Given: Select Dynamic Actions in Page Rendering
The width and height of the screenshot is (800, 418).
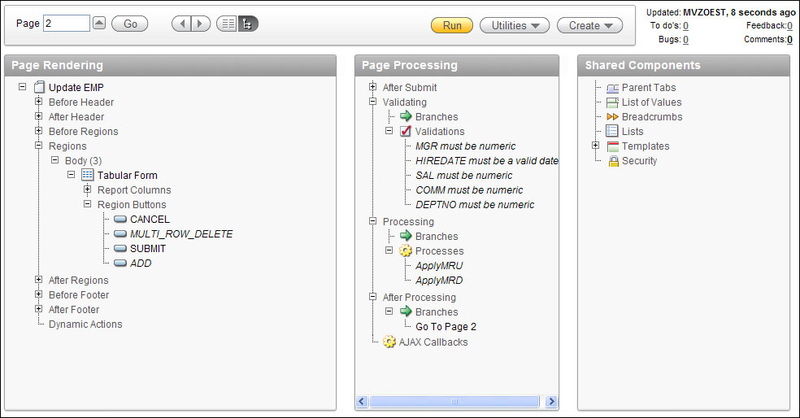Looking at the screenshot, I should [85, 324].
